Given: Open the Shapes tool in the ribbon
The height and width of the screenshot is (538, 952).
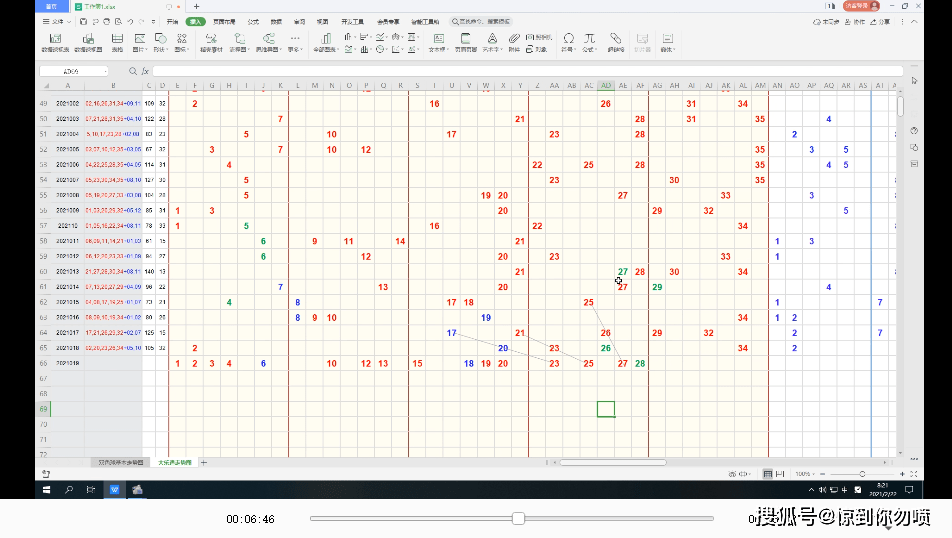Looking at the screenshot, I should pos(160,42).
